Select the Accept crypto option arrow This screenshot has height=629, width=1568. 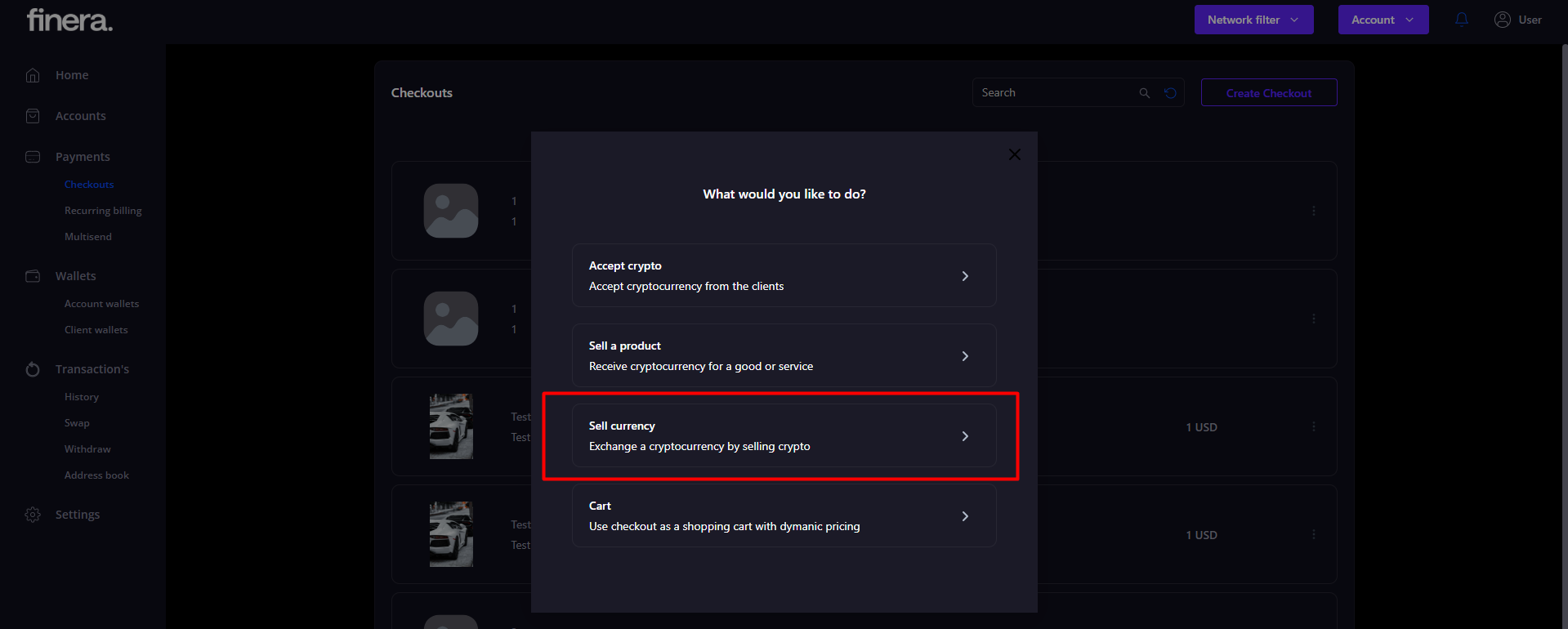965,276
